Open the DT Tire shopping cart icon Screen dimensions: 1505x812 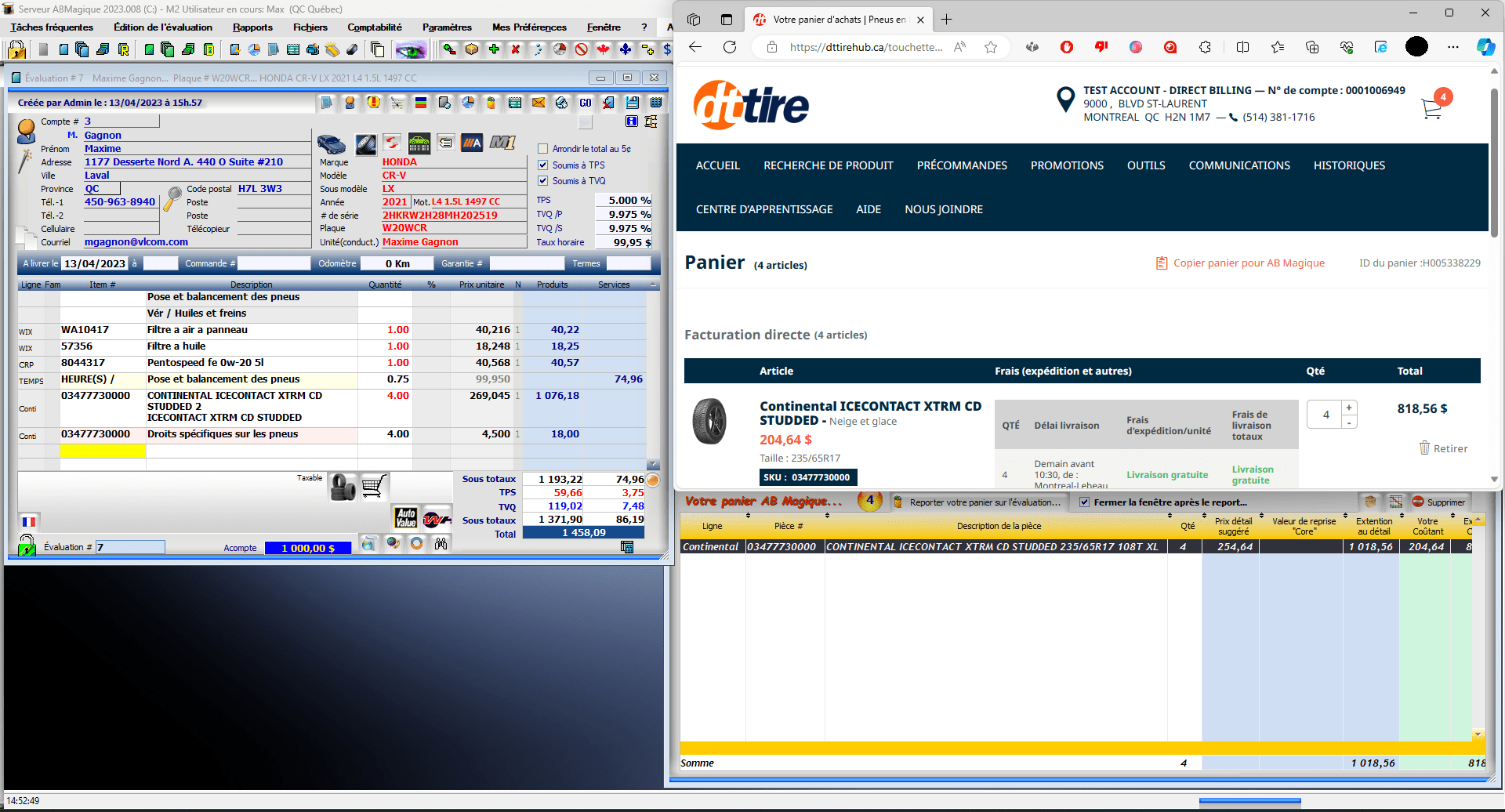(x=1431, y=109)
